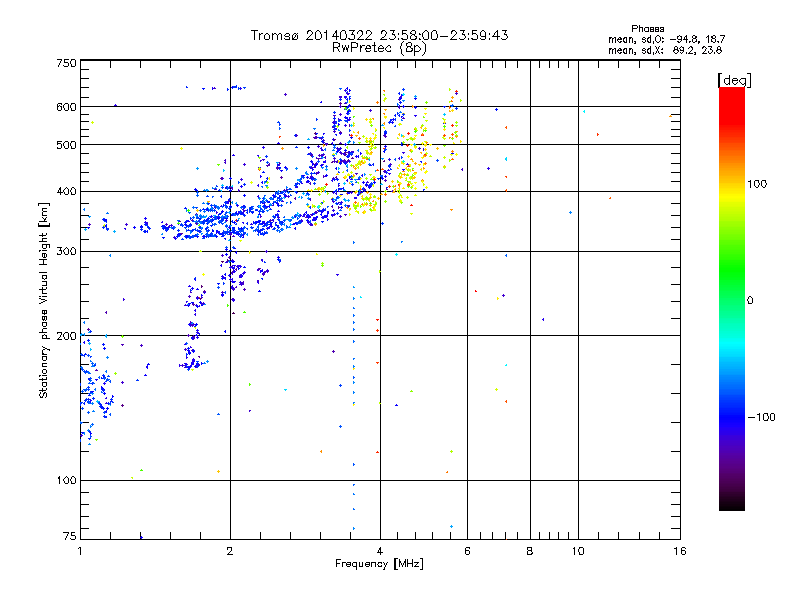
Task: Click the y-axis tick label '100' at left
Action: coord(66,481)
